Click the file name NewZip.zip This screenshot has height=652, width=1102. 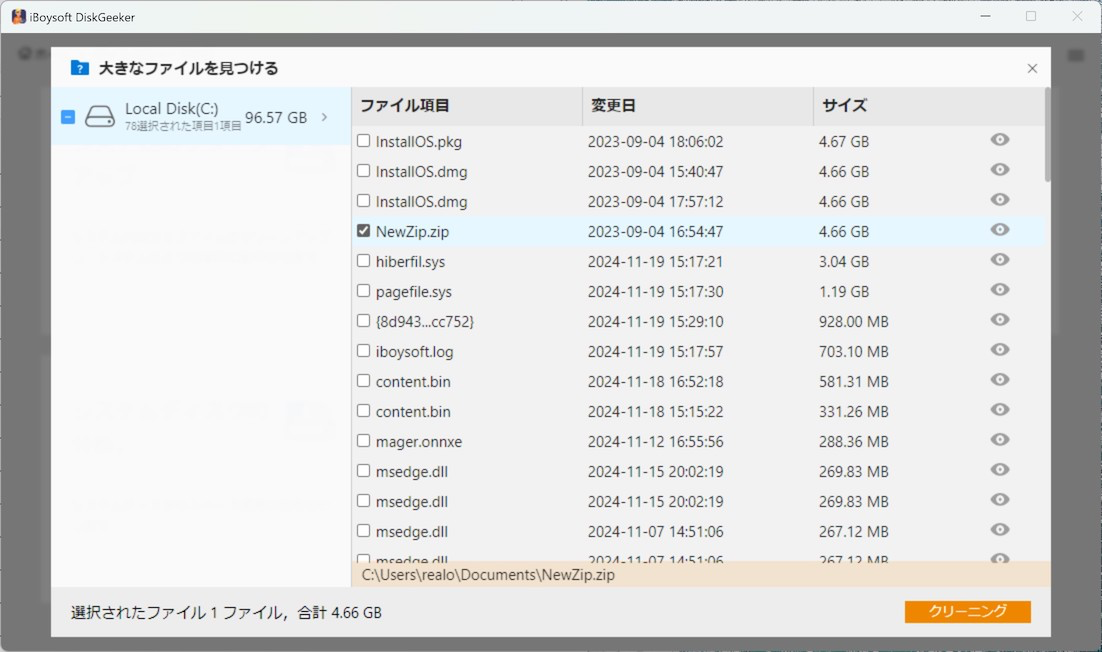412,232
